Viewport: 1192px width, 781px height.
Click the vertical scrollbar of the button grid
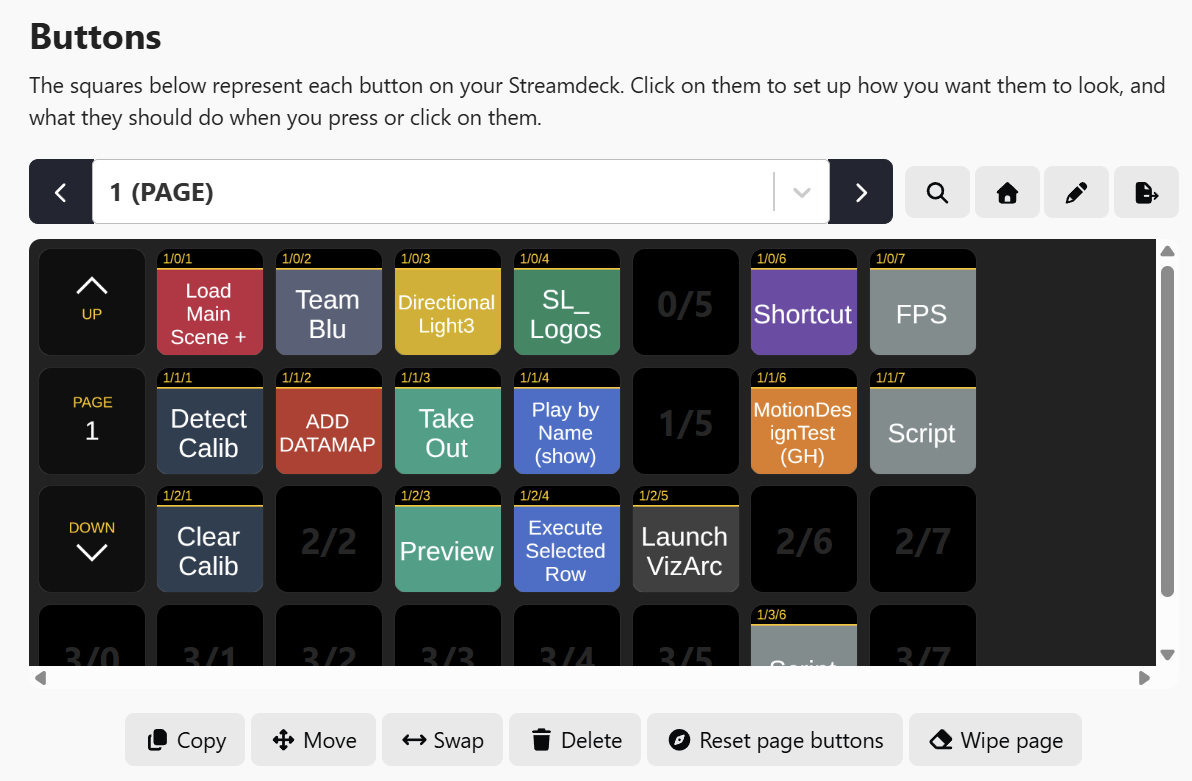pos(1167,430)
